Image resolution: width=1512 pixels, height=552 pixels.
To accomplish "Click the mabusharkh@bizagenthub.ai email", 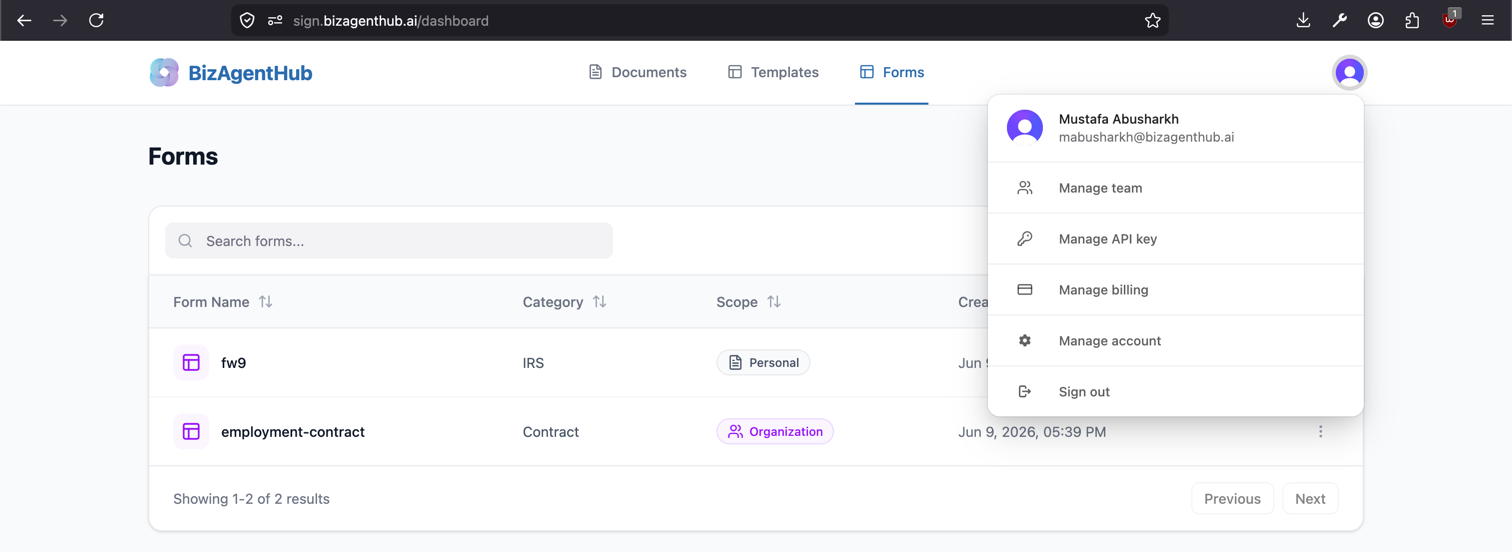I will click(1146, 137).
